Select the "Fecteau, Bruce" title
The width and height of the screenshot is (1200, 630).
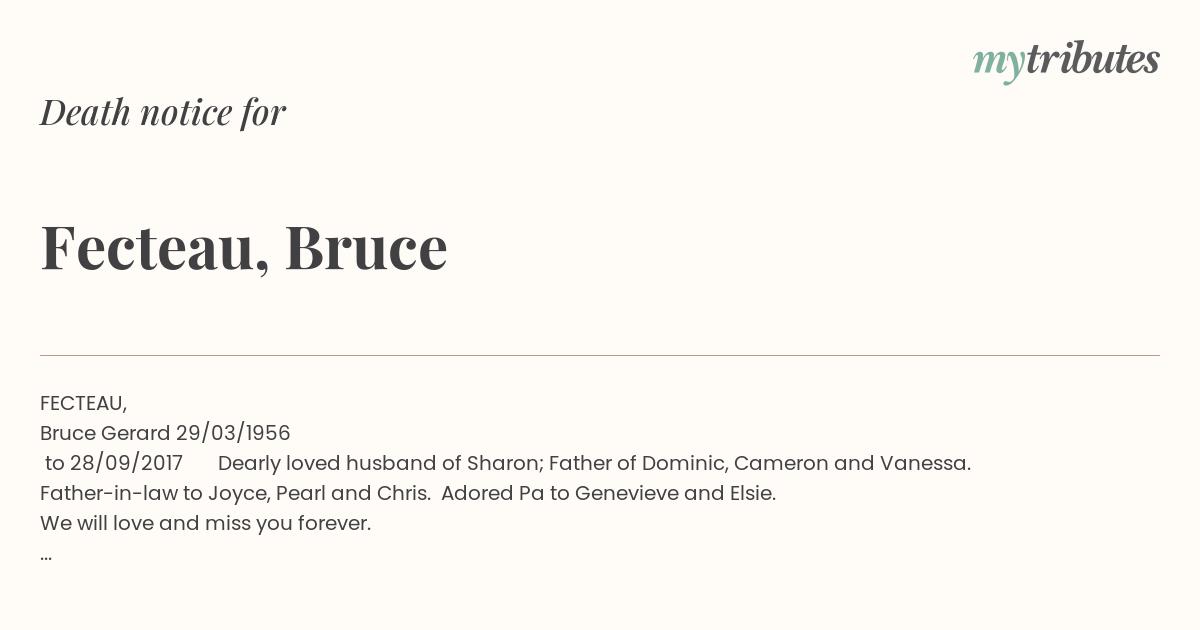(244, 248)
